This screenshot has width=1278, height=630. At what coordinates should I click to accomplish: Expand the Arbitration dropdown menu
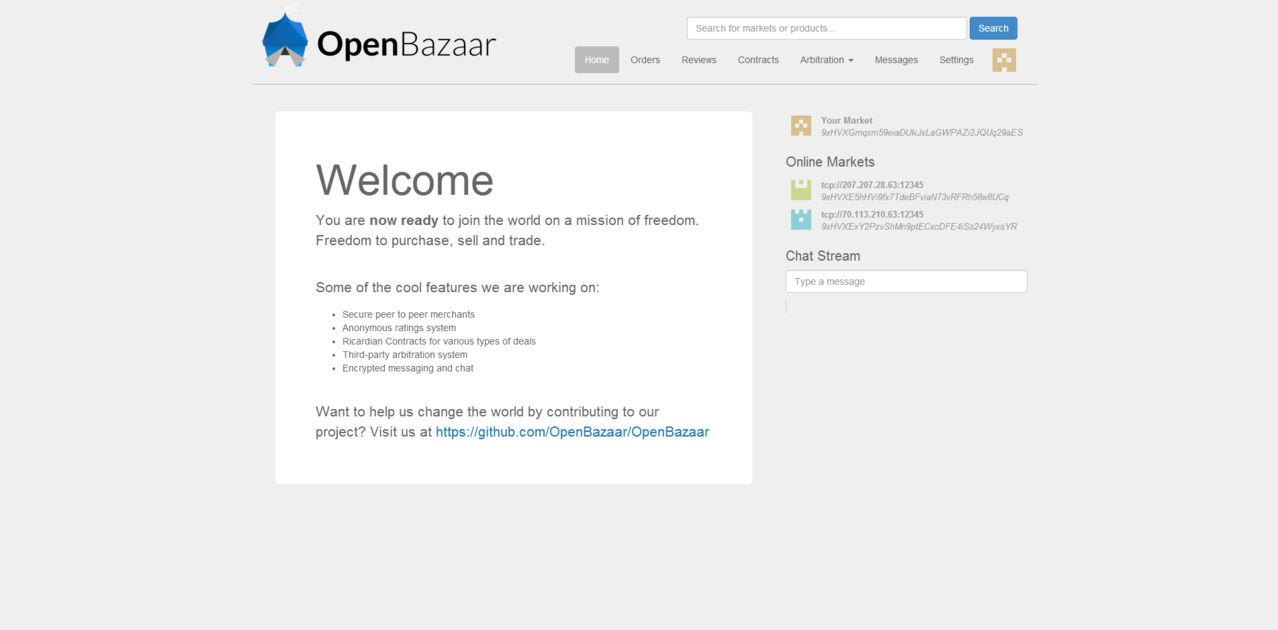tap(826, 60)
